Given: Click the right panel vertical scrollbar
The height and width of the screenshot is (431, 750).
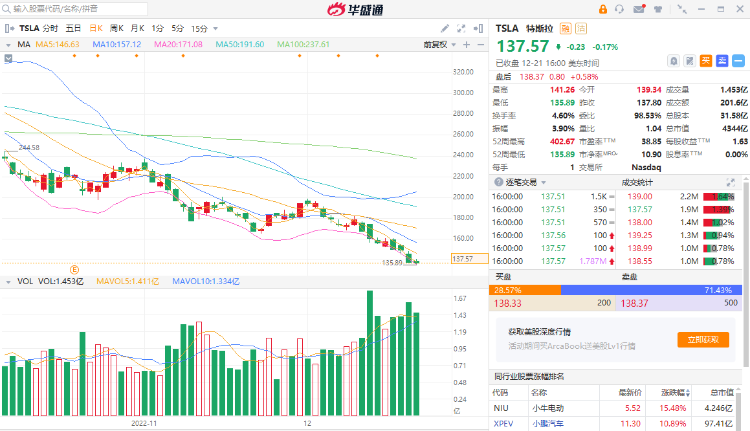Looking at the screenshot, I should (746, 273).
